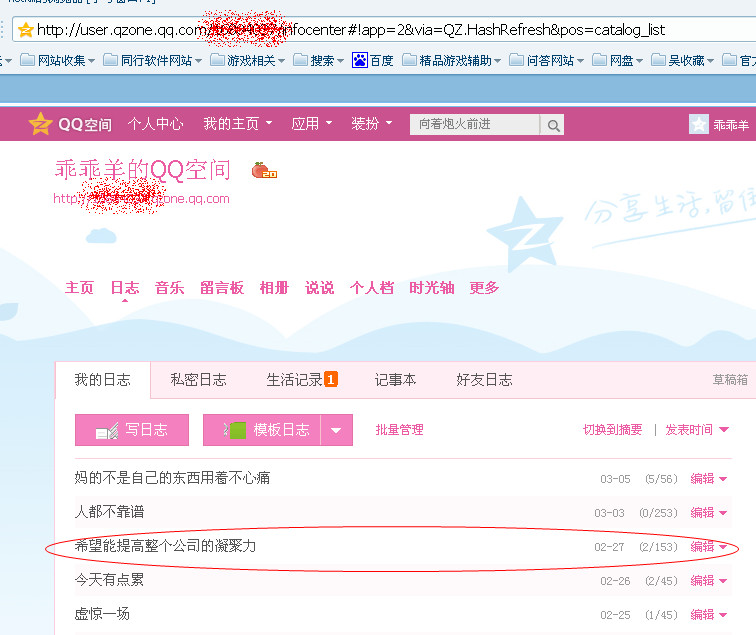Open the 音乐 navigation item
The height and width of the screenshot is (635, 756).
(169, 288)
